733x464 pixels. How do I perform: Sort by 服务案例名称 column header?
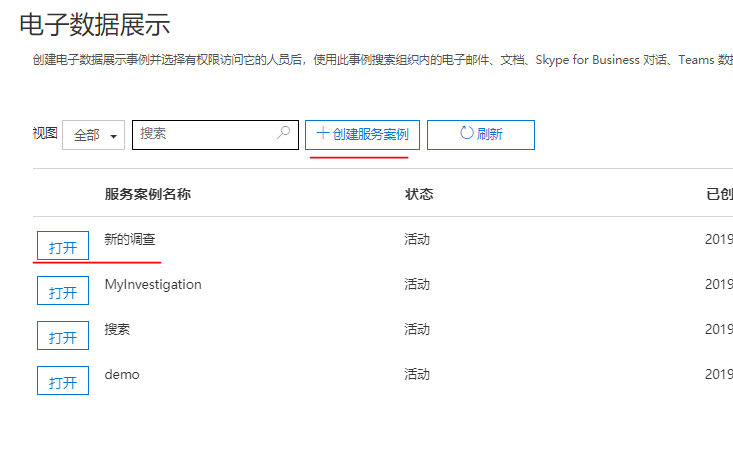pos(148,194)
